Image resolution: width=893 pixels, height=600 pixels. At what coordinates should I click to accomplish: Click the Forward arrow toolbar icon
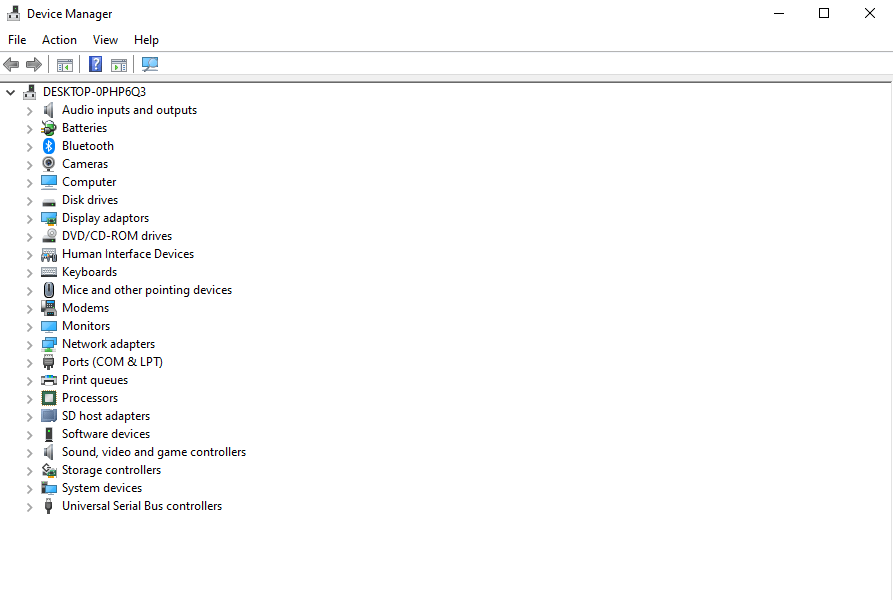(34, 64)
